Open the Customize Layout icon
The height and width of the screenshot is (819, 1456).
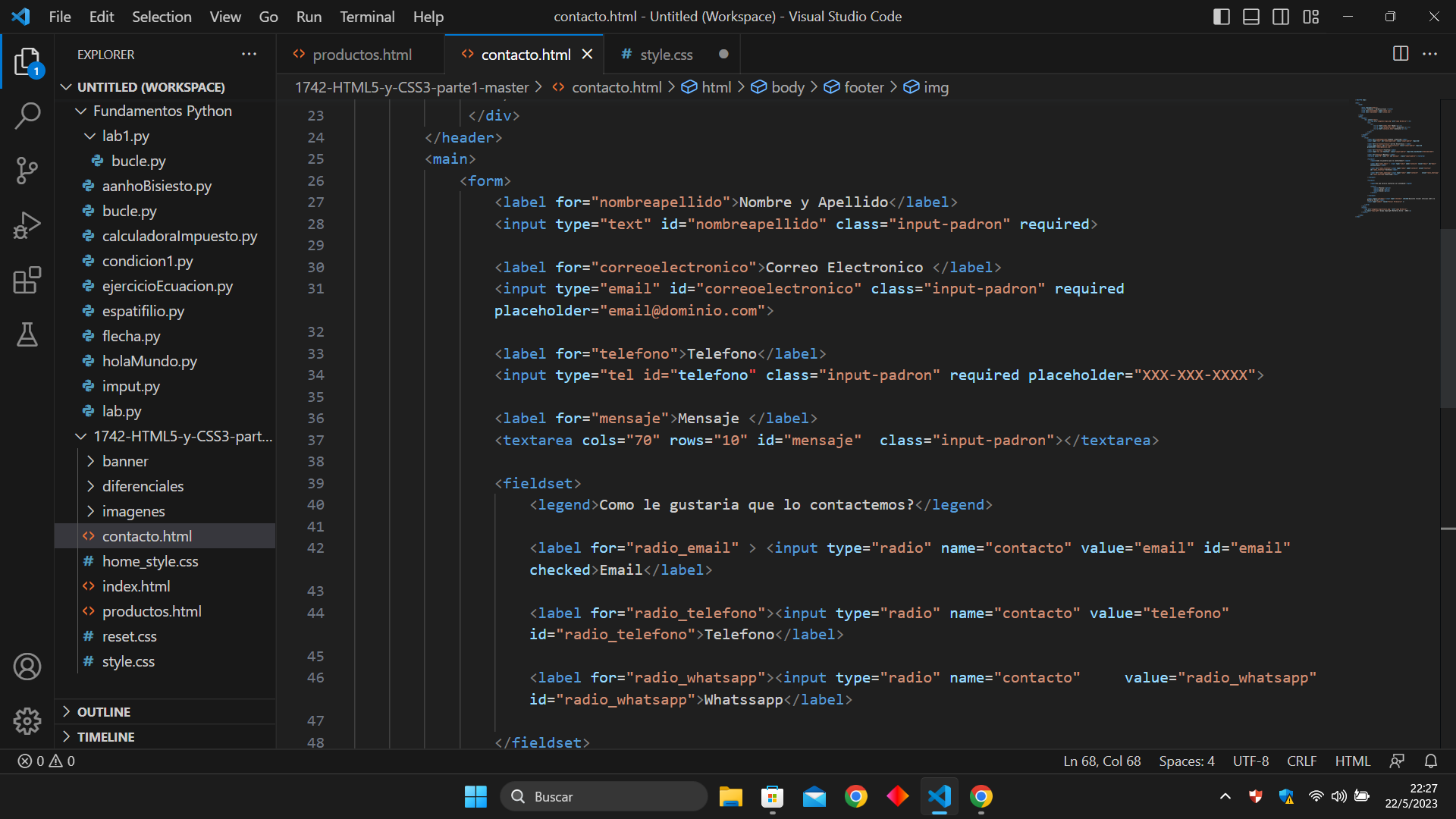coord(1311,17)
